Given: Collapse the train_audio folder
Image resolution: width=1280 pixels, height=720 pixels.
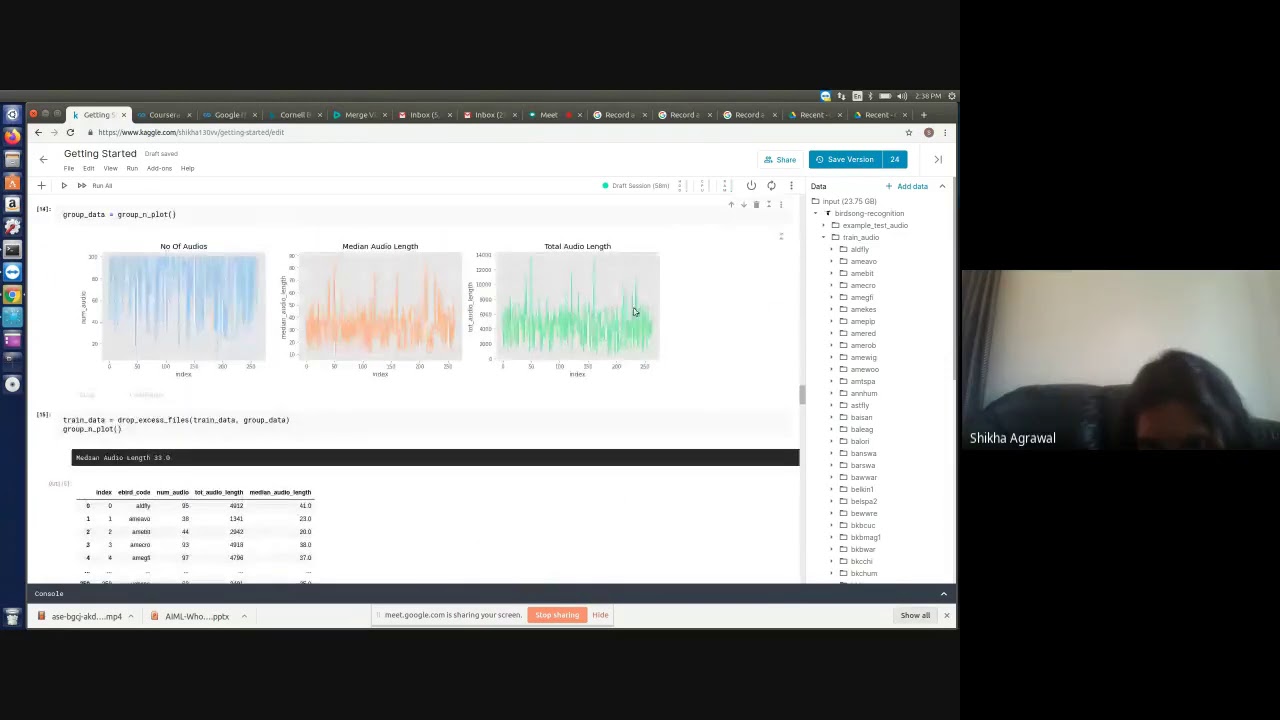Looking at the screenshot, I should (x=823, y=237).
